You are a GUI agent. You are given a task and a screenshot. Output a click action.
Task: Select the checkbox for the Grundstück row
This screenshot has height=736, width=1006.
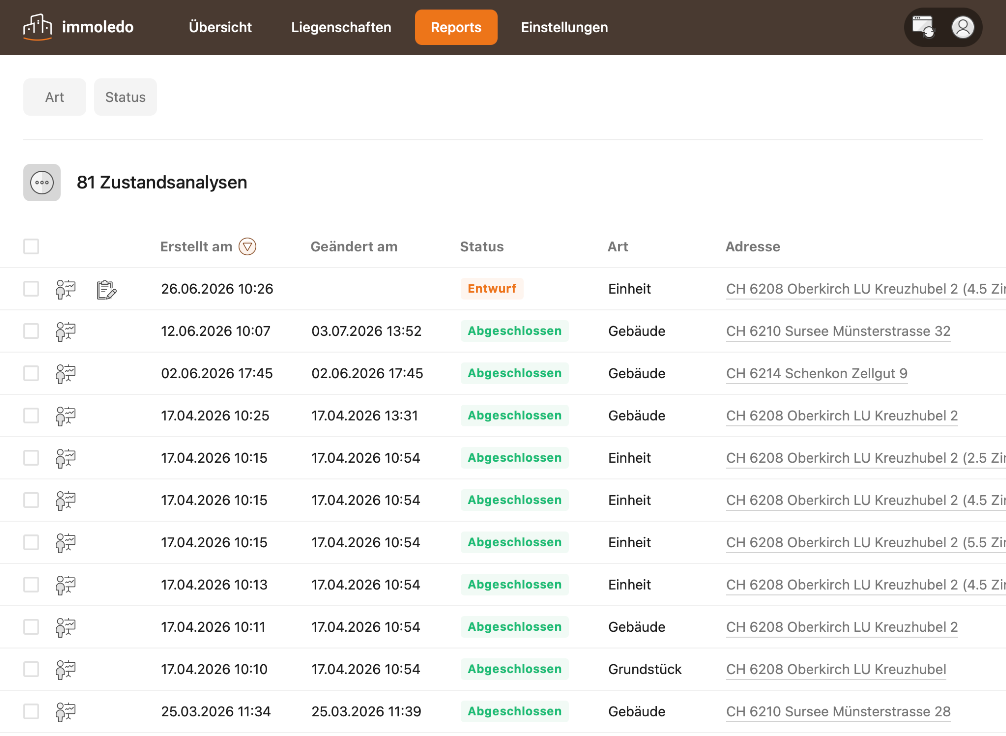click(31, 669)
